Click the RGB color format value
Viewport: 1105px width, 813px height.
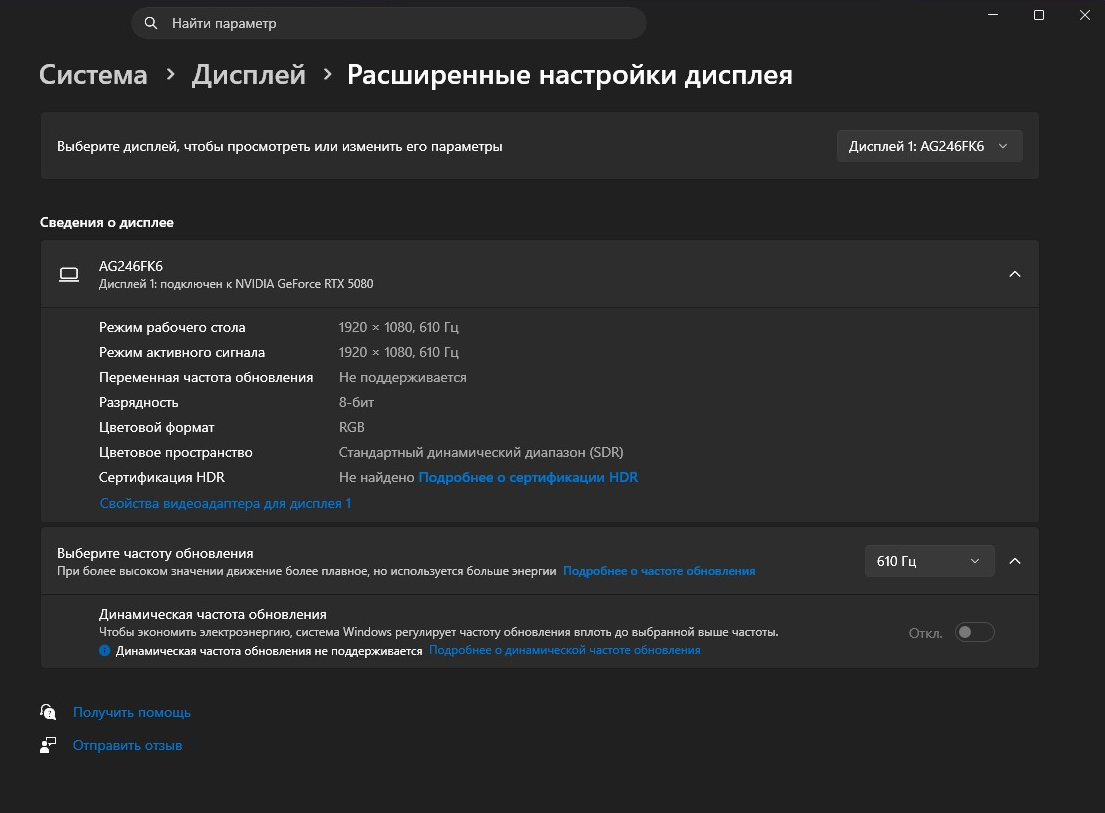pyautogui.click(x=352, y=428)
